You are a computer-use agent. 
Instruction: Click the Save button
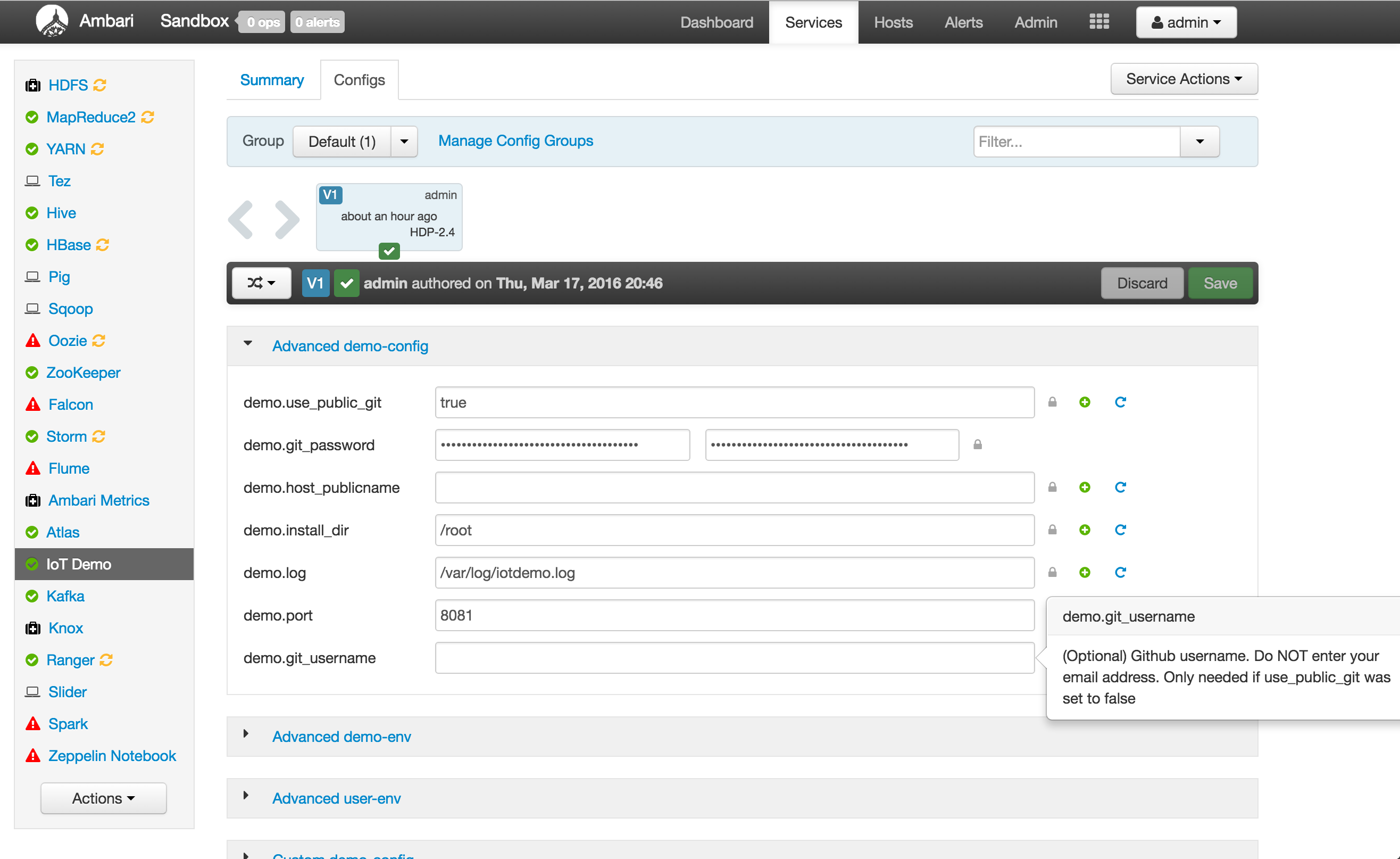pyautogui.click(x=1220, y=283)
